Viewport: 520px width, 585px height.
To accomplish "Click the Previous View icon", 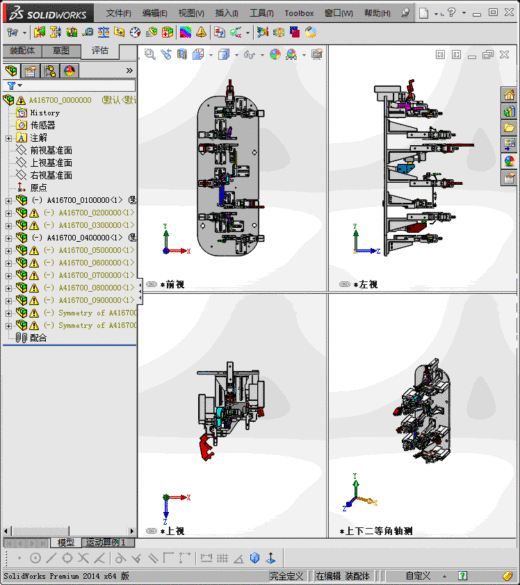I will pyautogui.click(x=166, y=54).
